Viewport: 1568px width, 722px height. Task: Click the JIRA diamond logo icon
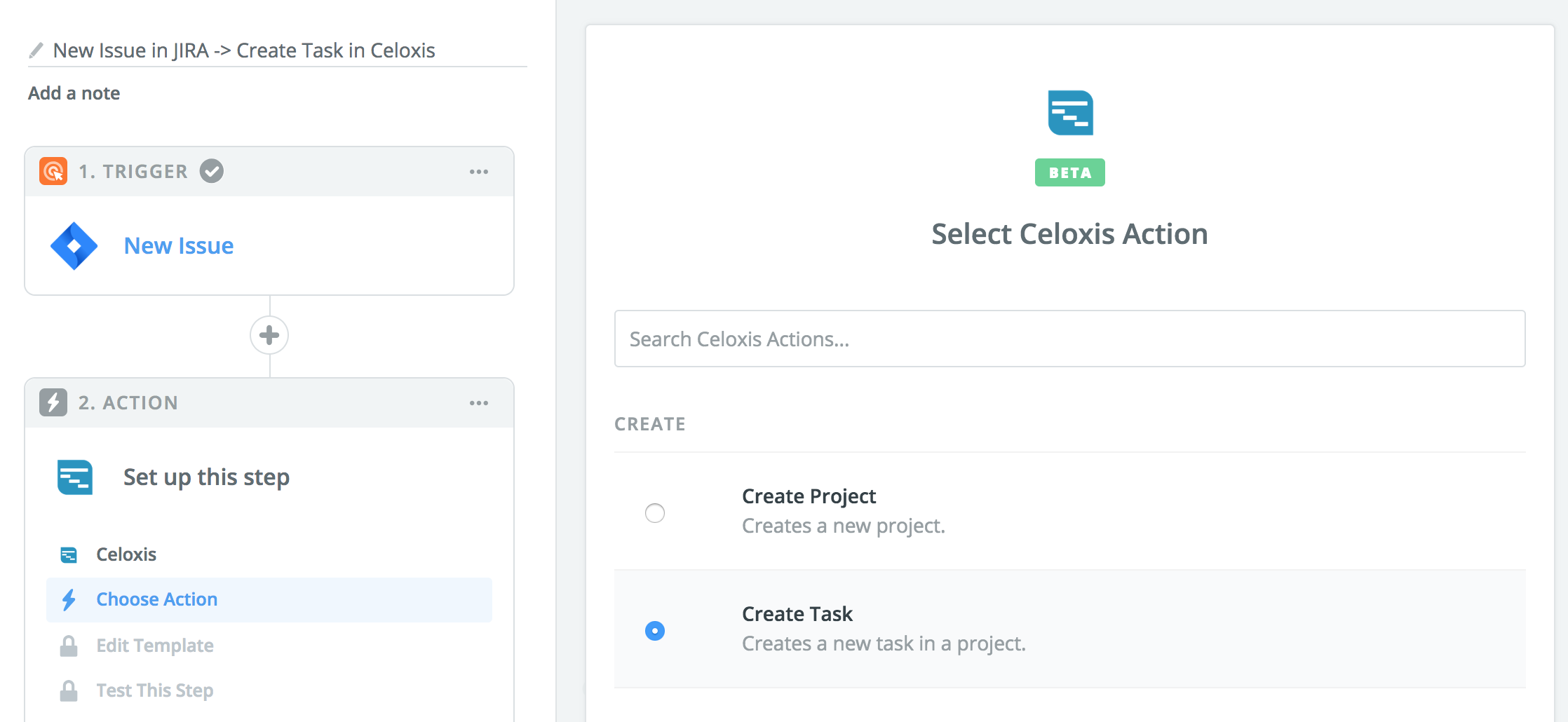[74, 246]
